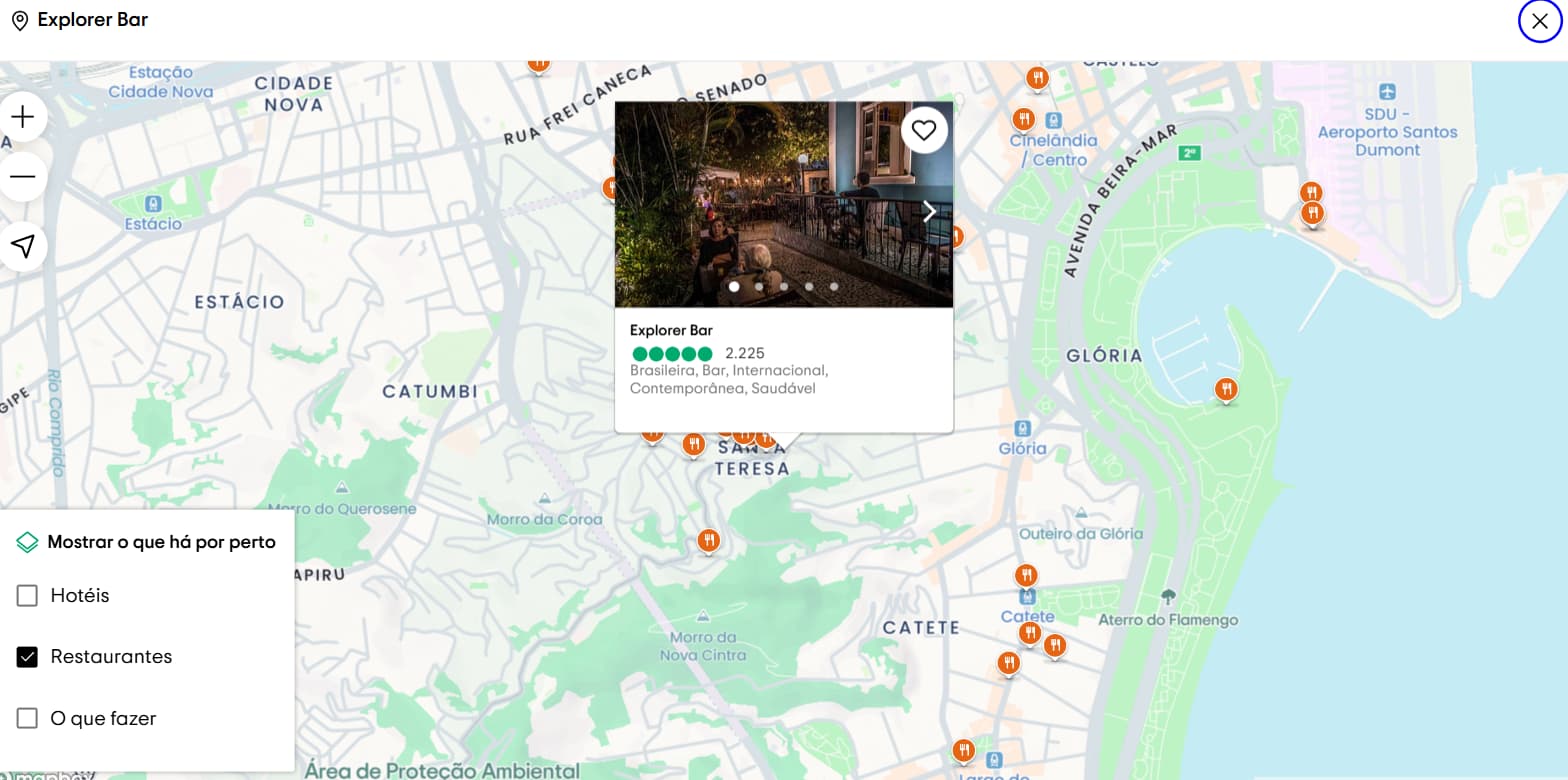
Task: Enable the Hotéis checkbox
Action: click(27, 596)
